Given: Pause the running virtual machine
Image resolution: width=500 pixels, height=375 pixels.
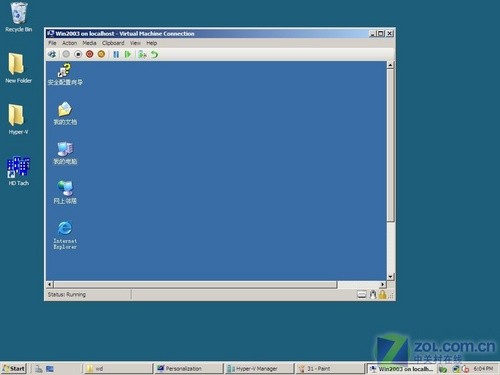Looking at the screenshot, I should coord(116,54).
